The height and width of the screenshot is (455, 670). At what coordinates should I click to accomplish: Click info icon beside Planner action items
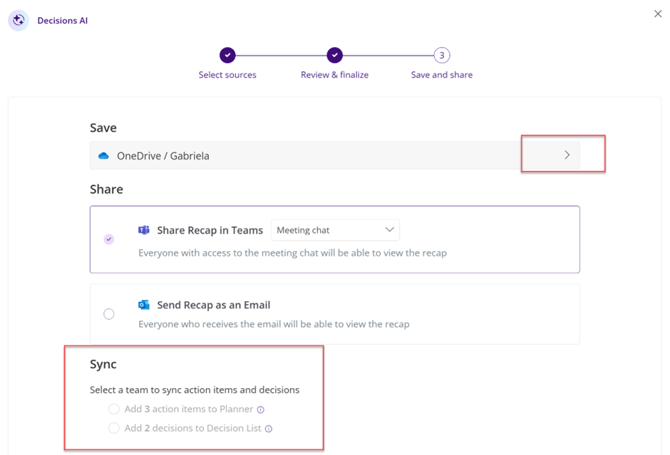[261, 410]
